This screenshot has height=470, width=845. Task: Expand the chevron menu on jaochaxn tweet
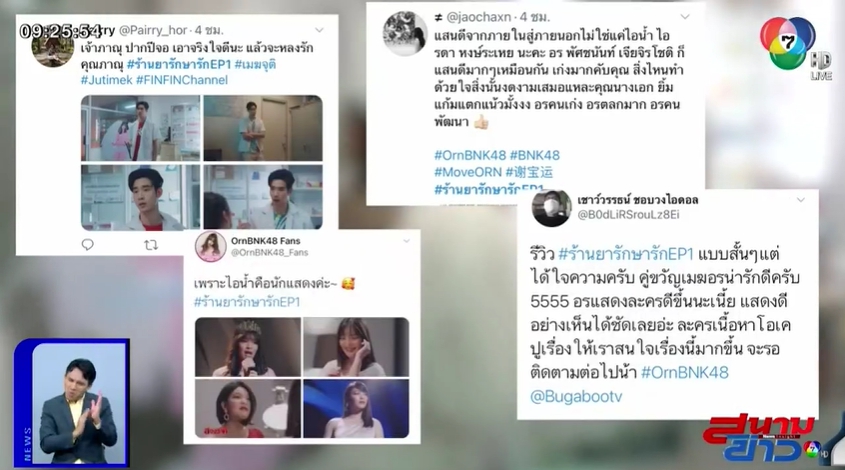click(x=685, y=17)
